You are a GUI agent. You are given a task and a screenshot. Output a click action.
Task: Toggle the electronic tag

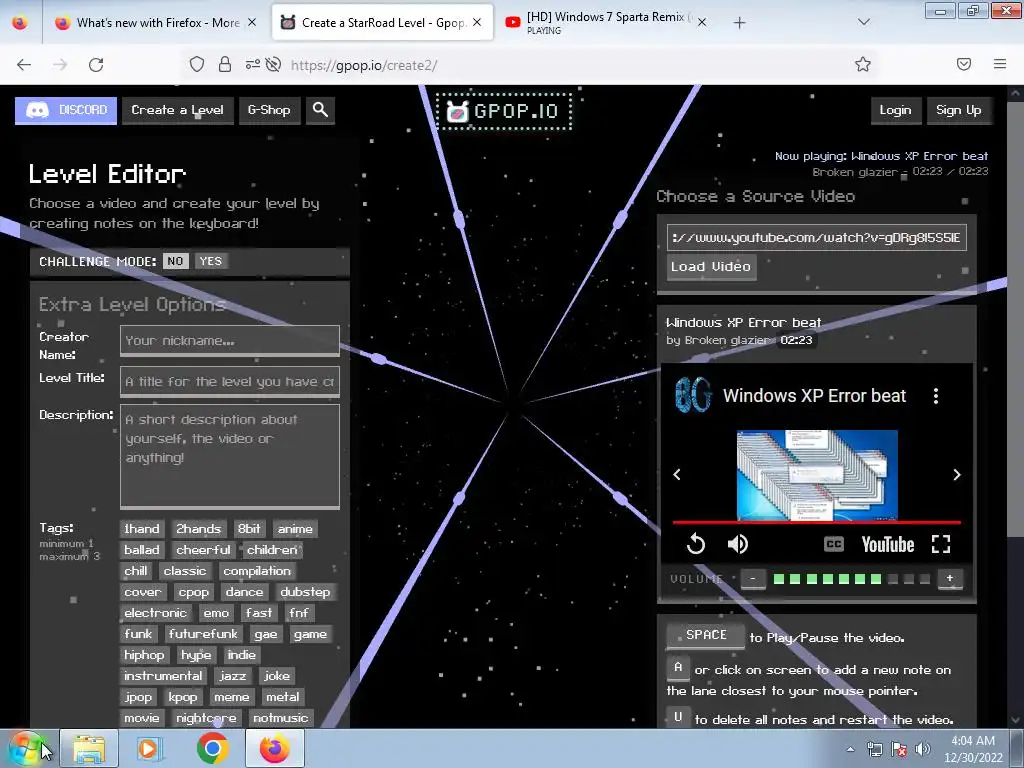tap(155, 613)
